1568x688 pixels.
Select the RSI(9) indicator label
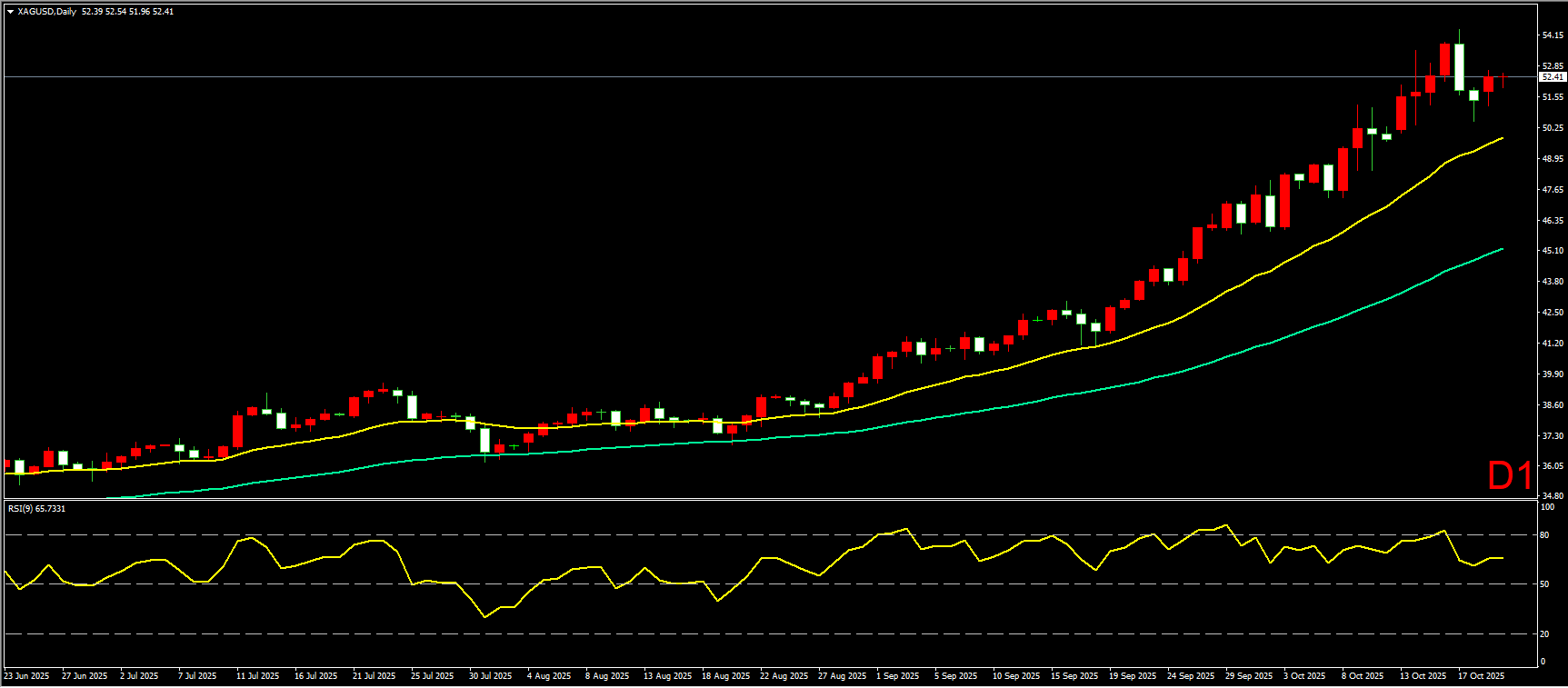36,508
